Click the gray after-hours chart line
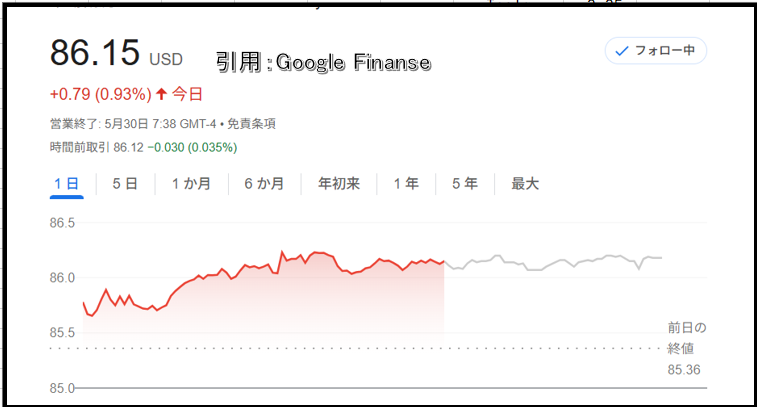The height and width of the screenshot is (407, 757). click(553, 262)
